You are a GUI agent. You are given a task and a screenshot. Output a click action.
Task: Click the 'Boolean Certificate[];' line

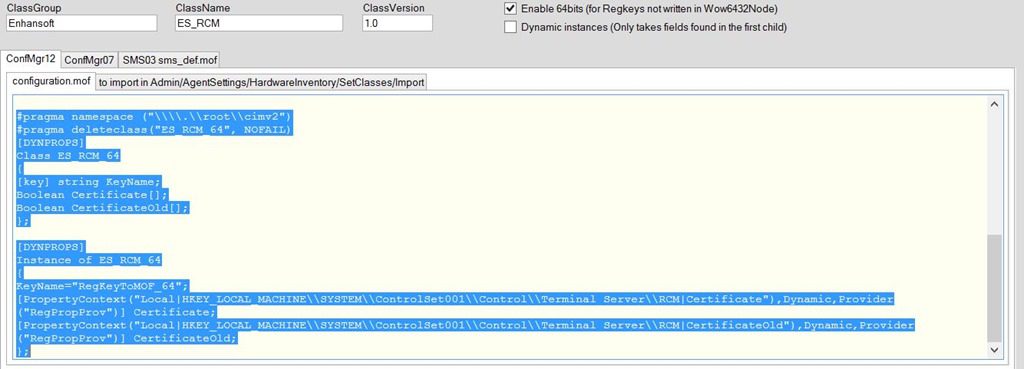[x=93, y=195]
